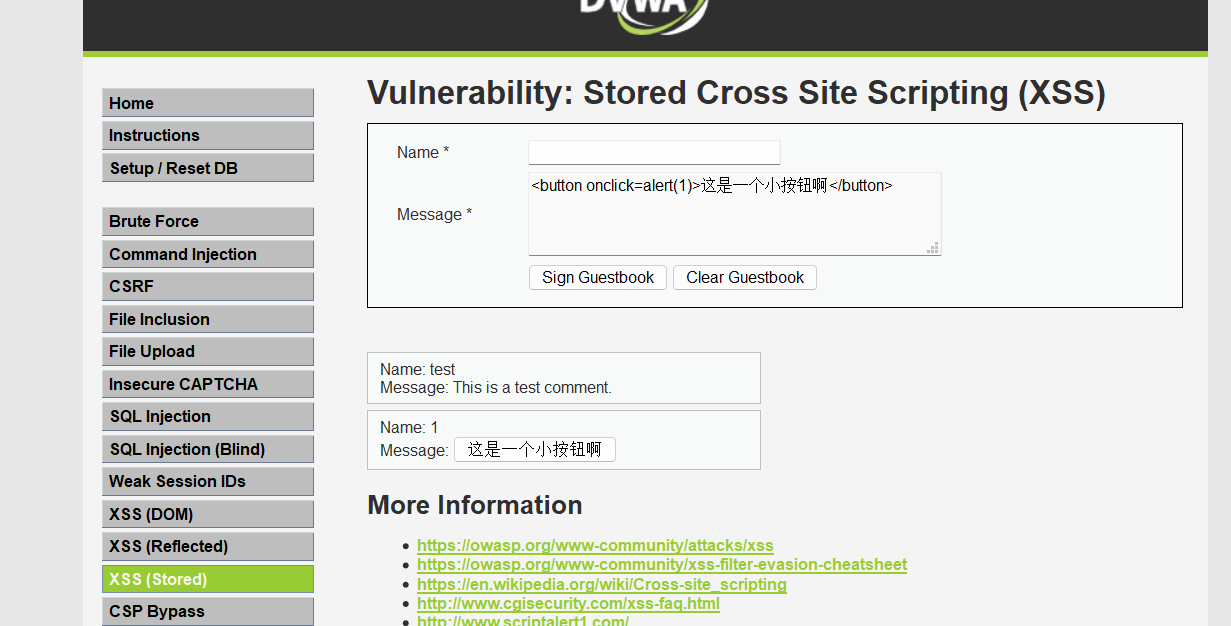Click 'Name: test' guestbook entry text
Screen dimensions: 1231x626
click(x=418, y=369)
